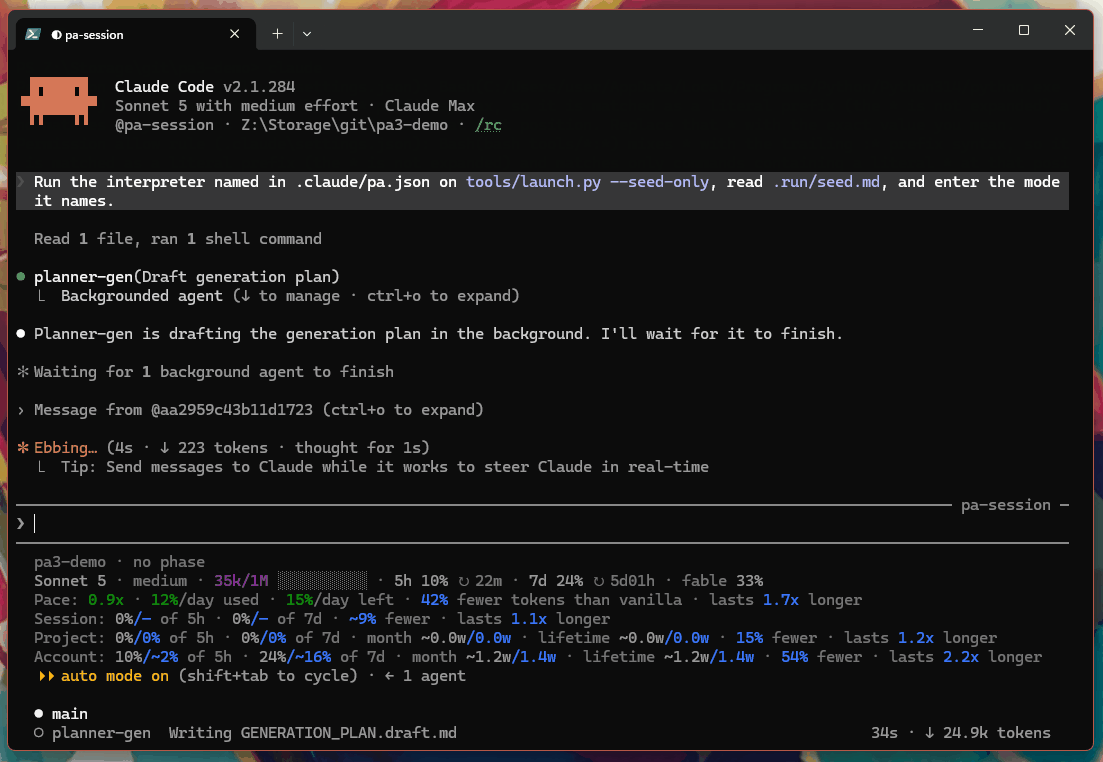The image size is (1103, 762).
Task: Click 'Writing GENERATION_PLAN.draft.md' status text
Action: [x=312, y=732]
